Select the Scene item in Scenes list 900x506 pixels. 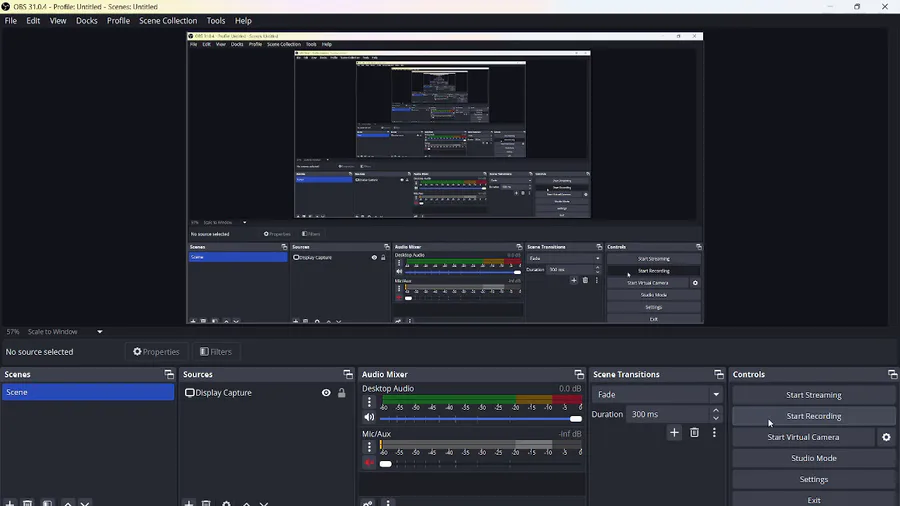[88, 392]
